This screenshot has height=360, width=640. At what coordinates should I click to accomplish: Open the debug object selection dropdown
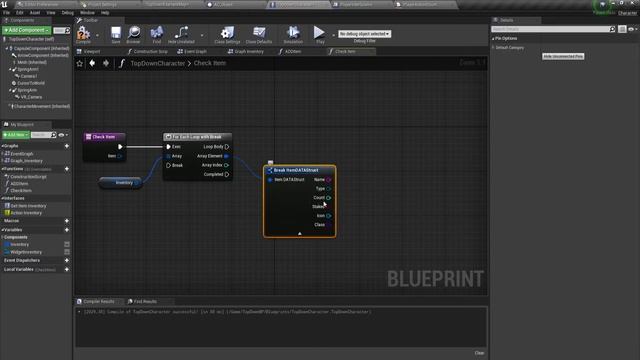(364, 34)
